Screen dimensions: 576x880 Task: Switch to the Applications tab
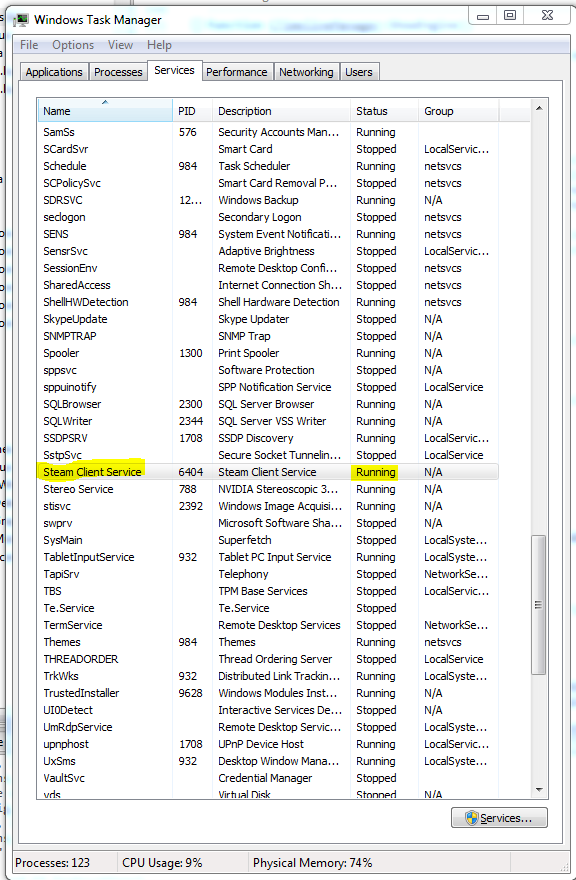54,72
